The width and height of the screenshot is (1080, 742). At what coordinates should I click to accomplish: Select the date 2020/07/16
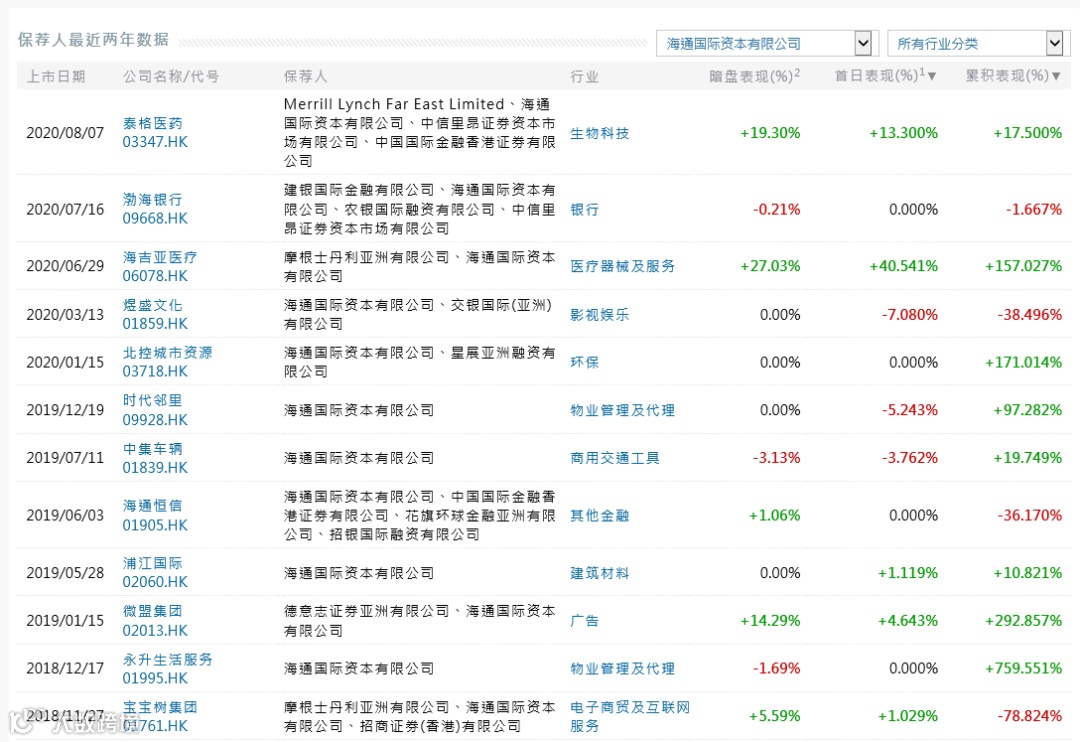65,209
